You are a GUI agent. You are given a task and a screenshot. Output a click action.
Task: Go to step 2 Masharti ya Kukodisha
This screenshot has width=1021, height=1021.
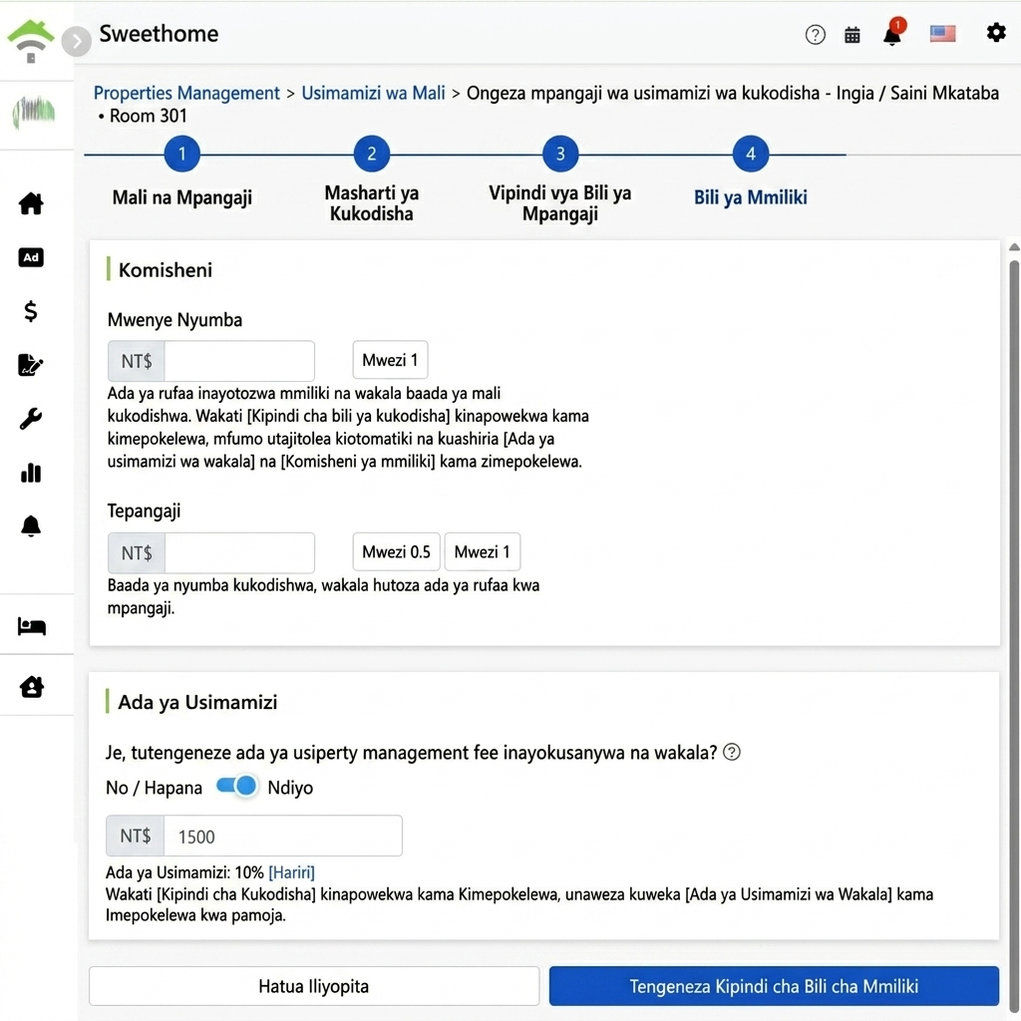tap(371, 154)
